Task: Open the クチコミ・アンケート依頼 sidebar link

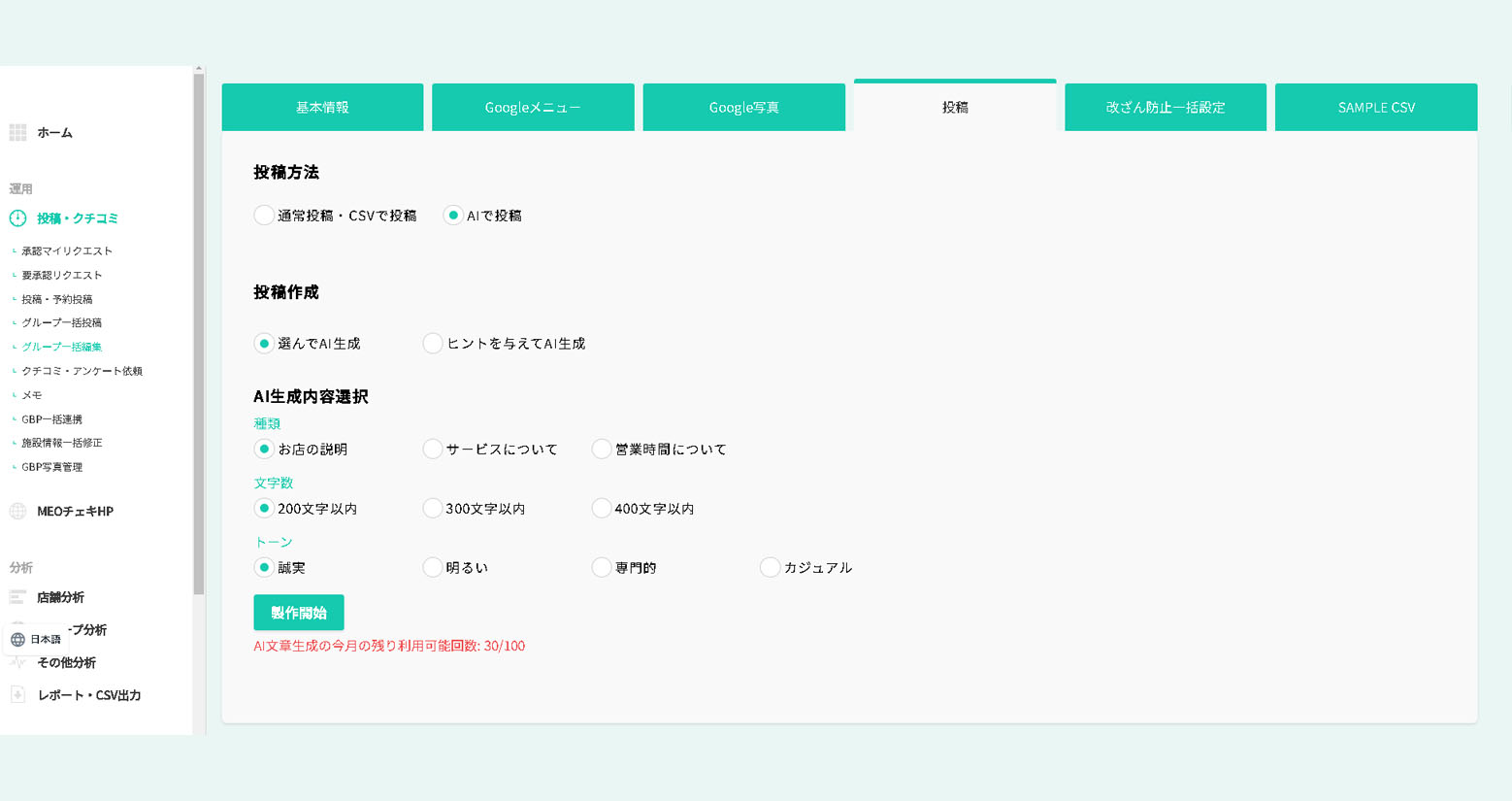Action: [82, 371]
